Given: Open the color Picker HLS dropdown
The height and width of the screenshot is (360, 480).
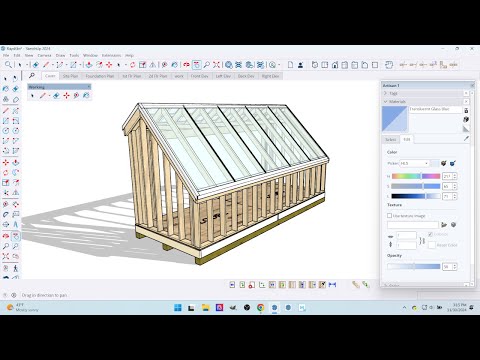Looking at the screenshot, I should (x=414, y=163).
